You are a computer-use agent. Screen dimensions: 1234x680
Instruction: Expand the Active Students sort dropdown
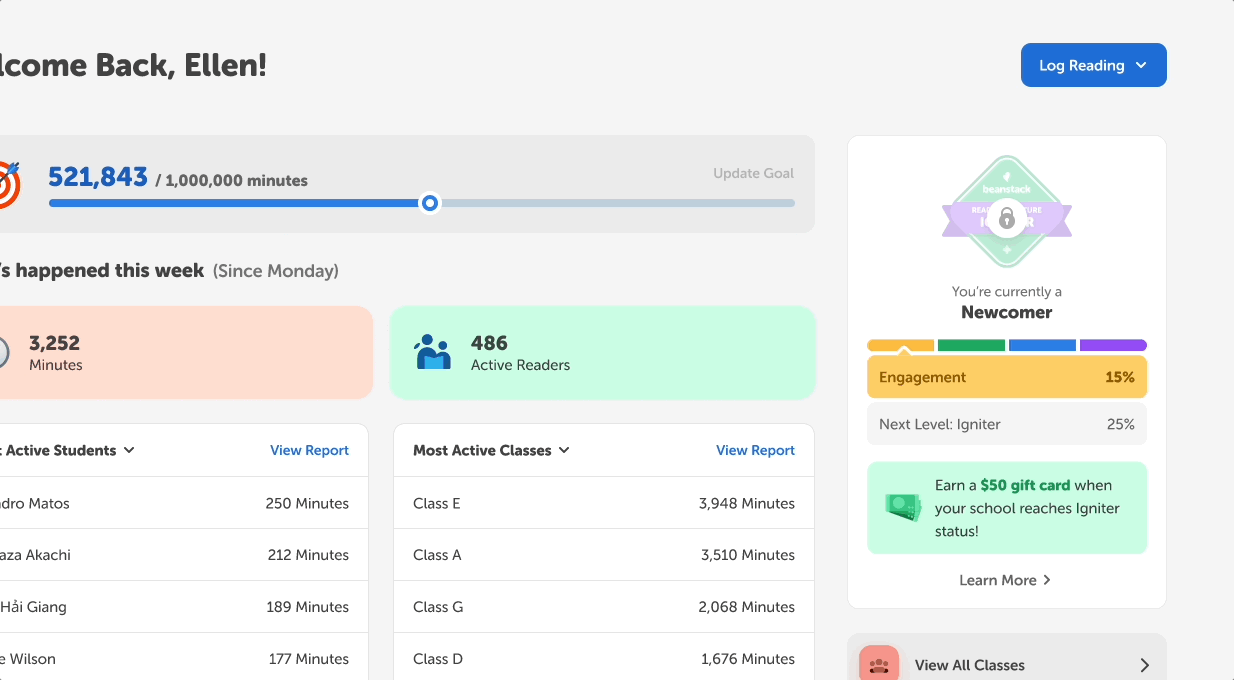click(129, 450)
